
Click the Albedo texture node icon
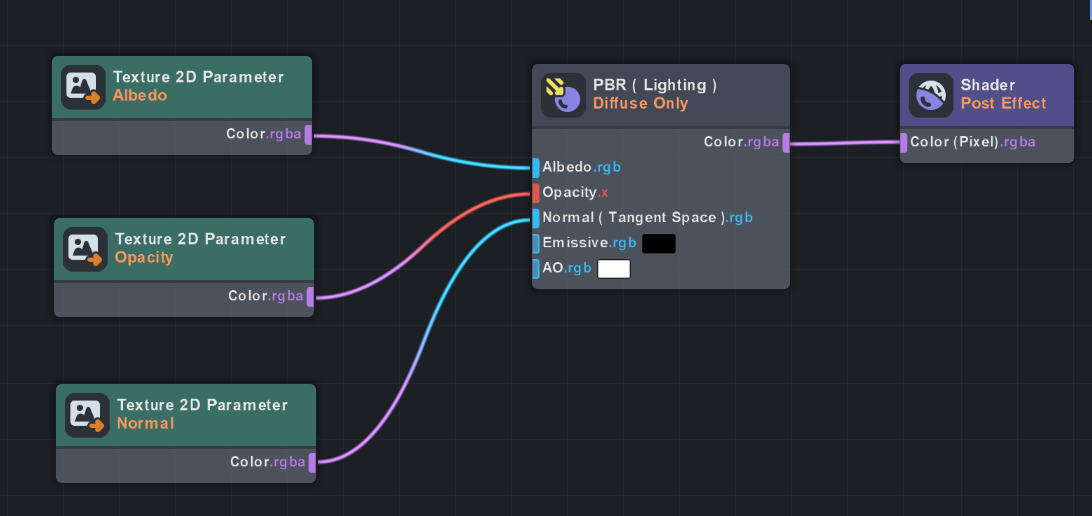82,87
